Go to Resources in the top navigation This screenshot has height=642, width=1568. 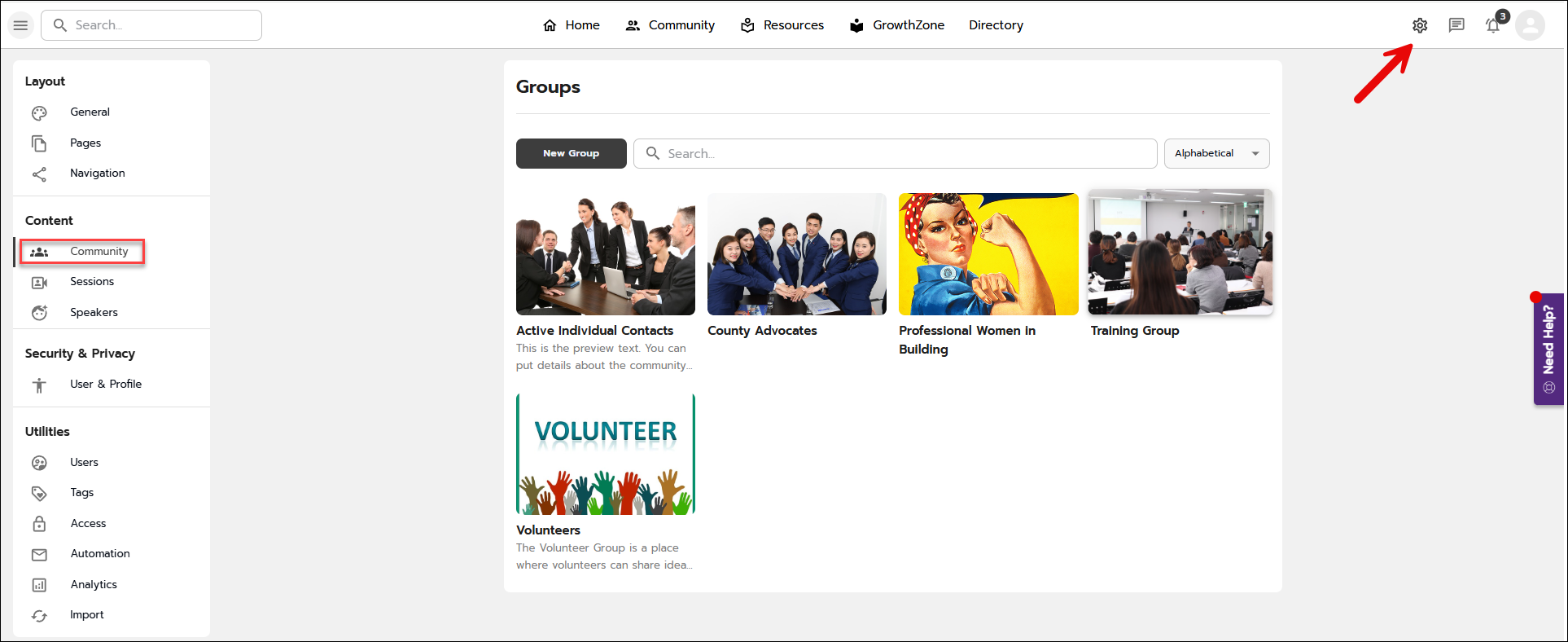click(x=782, y=25)
